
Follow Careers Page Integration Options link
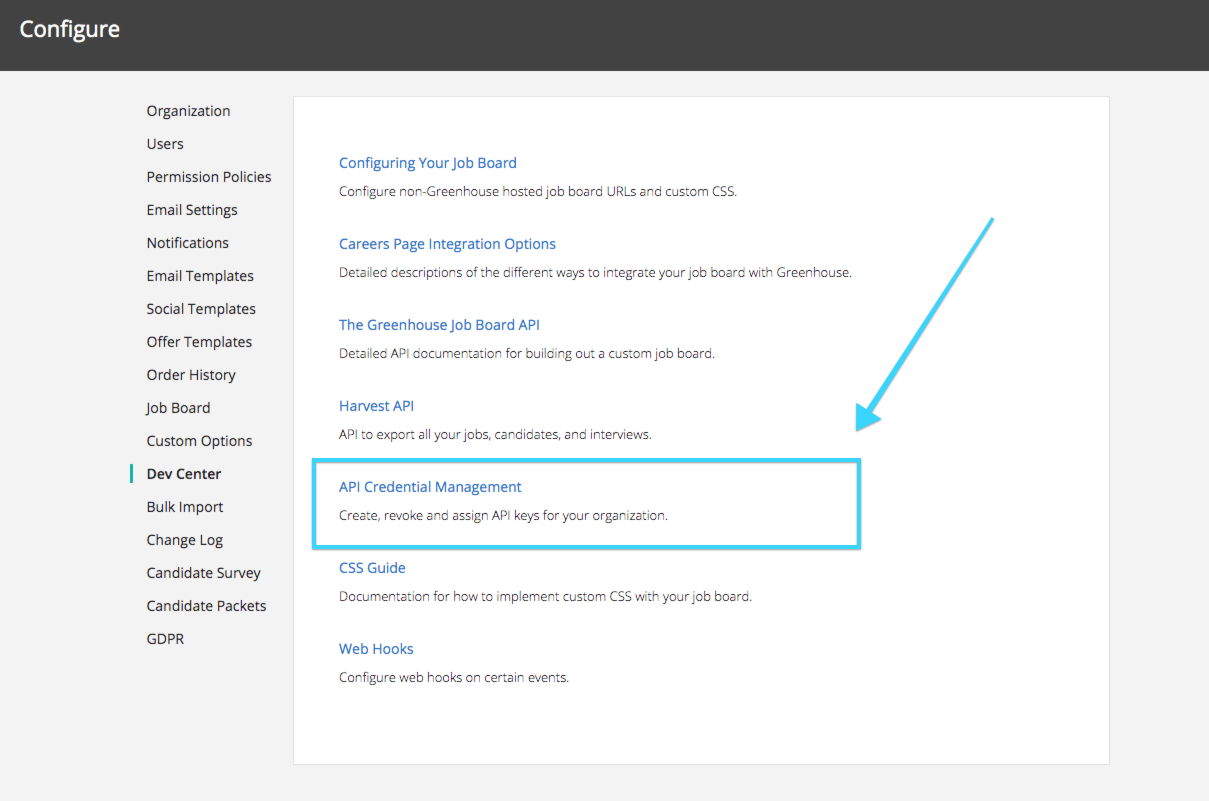point(447,244)
